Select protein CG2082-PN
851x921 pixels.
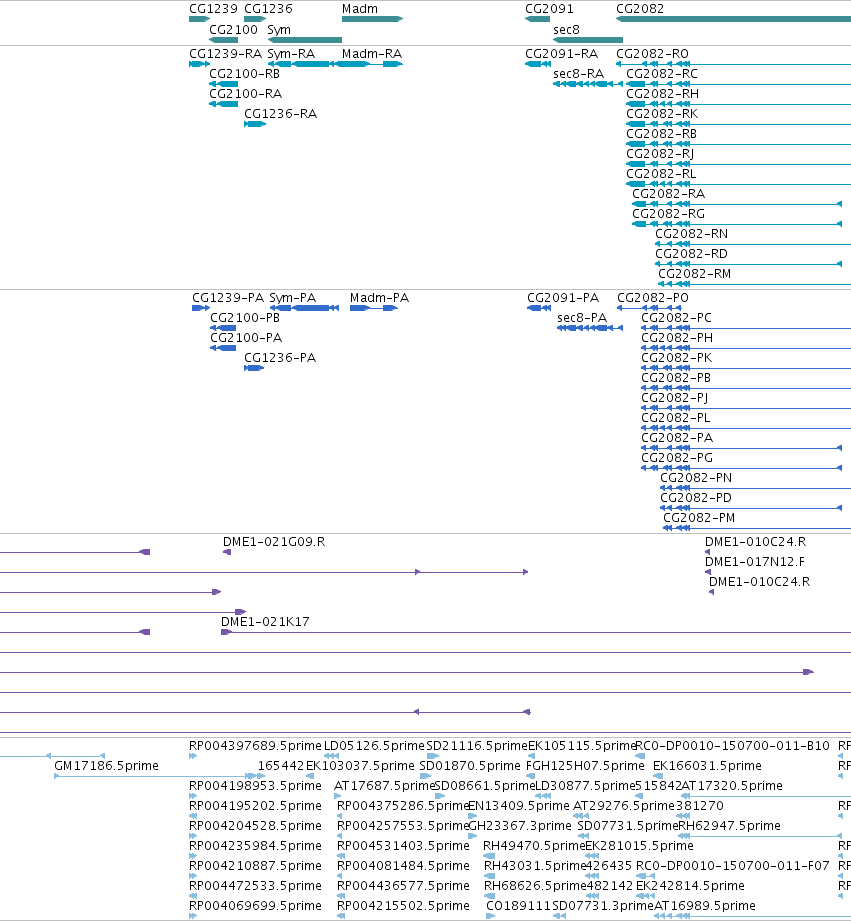(696, 478)
